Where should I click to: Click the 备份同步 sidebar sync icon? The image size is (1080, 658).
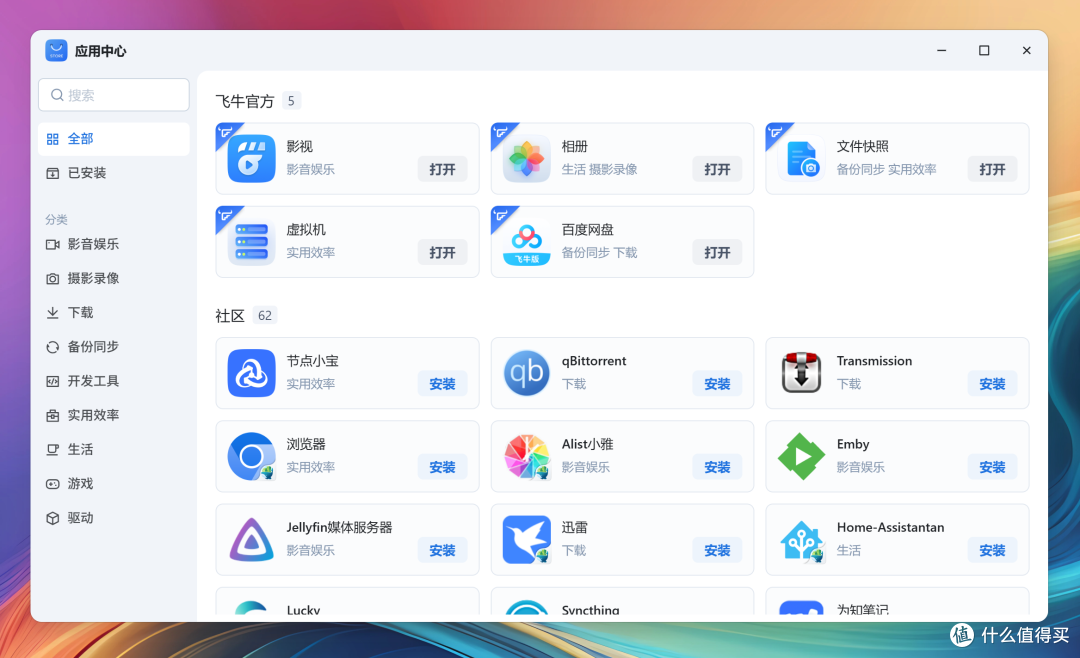[x=52, y=347]
